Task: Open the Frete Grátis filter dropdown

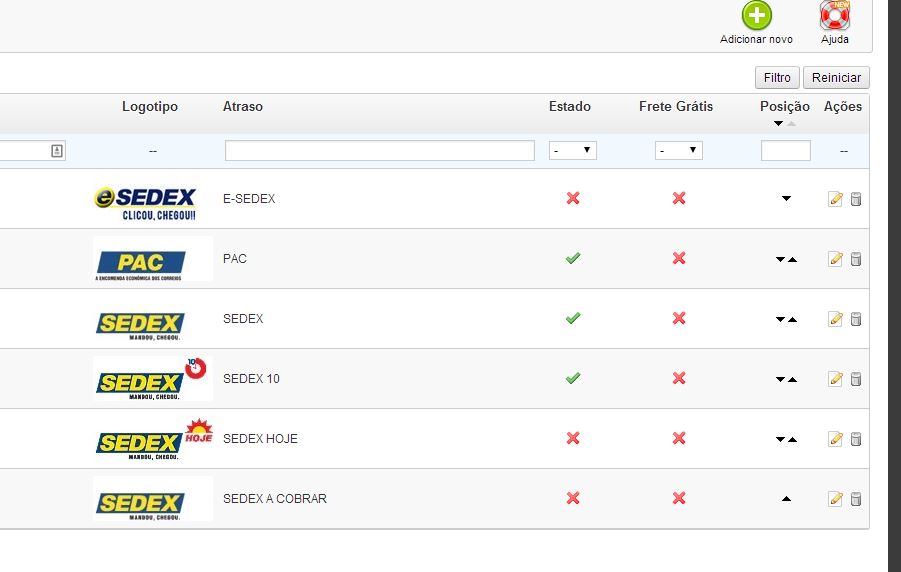Action: [679, 151]
